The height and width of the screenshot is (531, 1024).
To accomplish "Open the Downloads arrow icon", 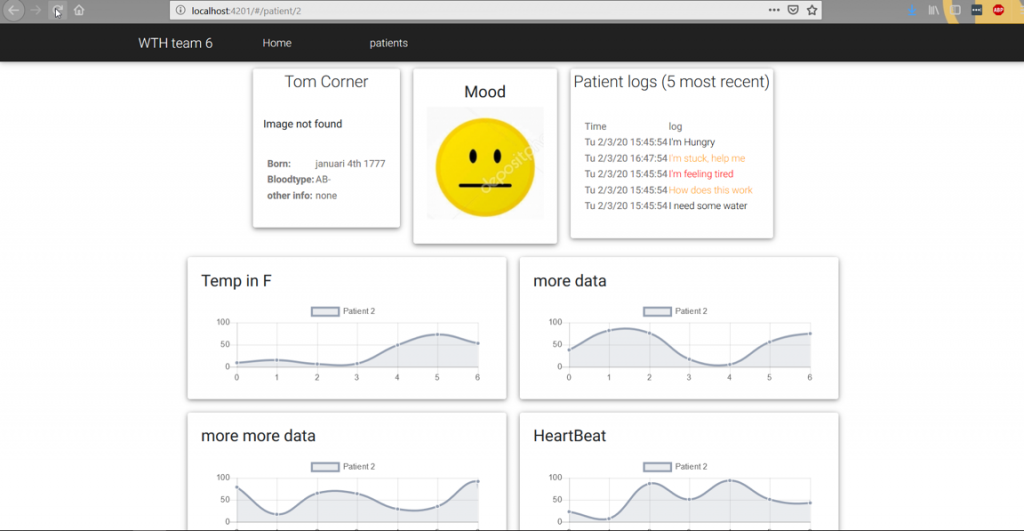I will (912, 10).
